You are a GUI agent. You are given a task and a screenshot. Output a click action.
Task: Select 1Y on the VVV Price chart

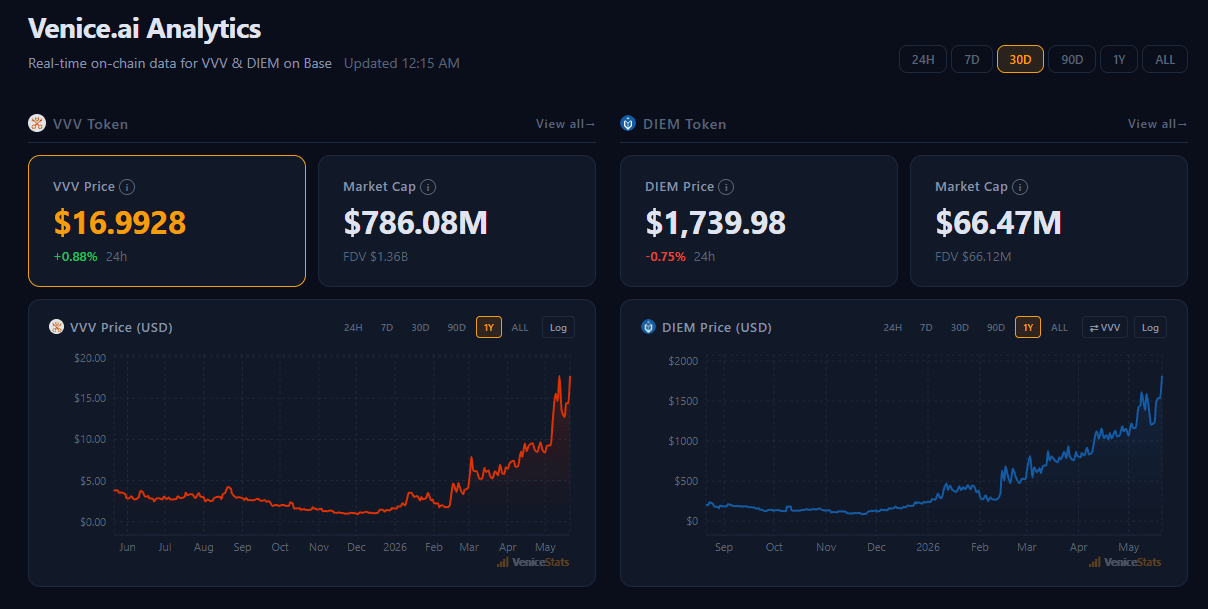click(x=489, y=327)
